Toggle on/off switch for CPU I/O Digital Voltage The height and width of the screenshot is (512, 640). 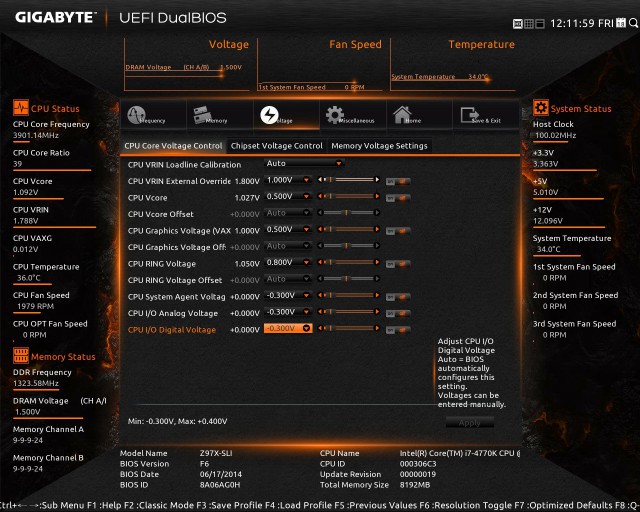tap(398, 330)
